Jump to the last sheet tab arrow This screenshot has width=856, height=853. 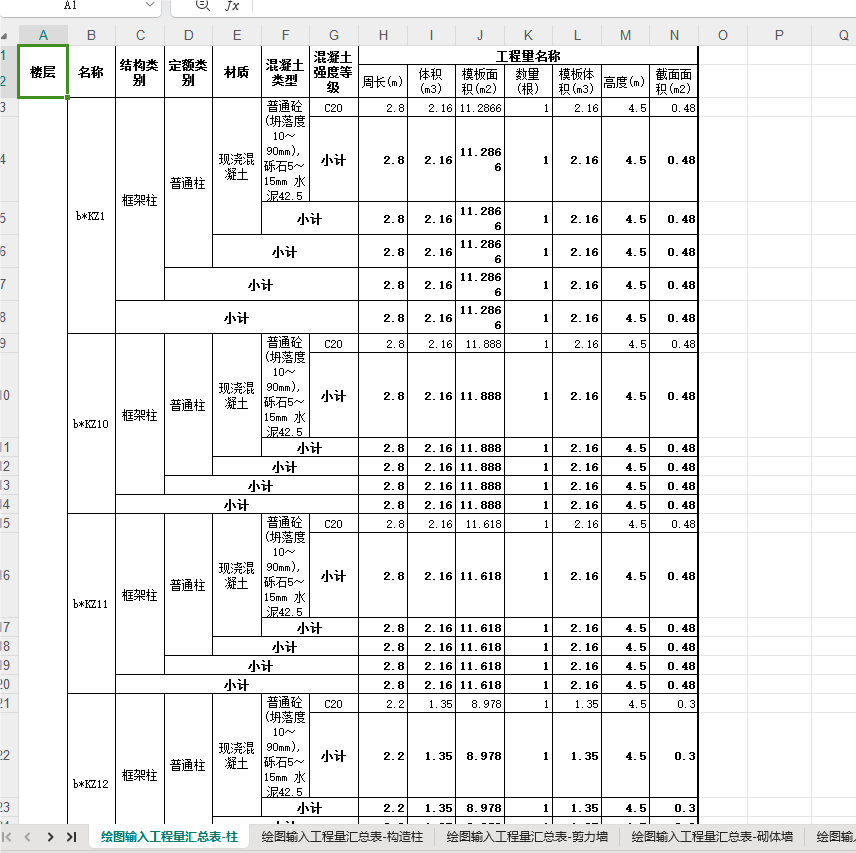(71, 837)
